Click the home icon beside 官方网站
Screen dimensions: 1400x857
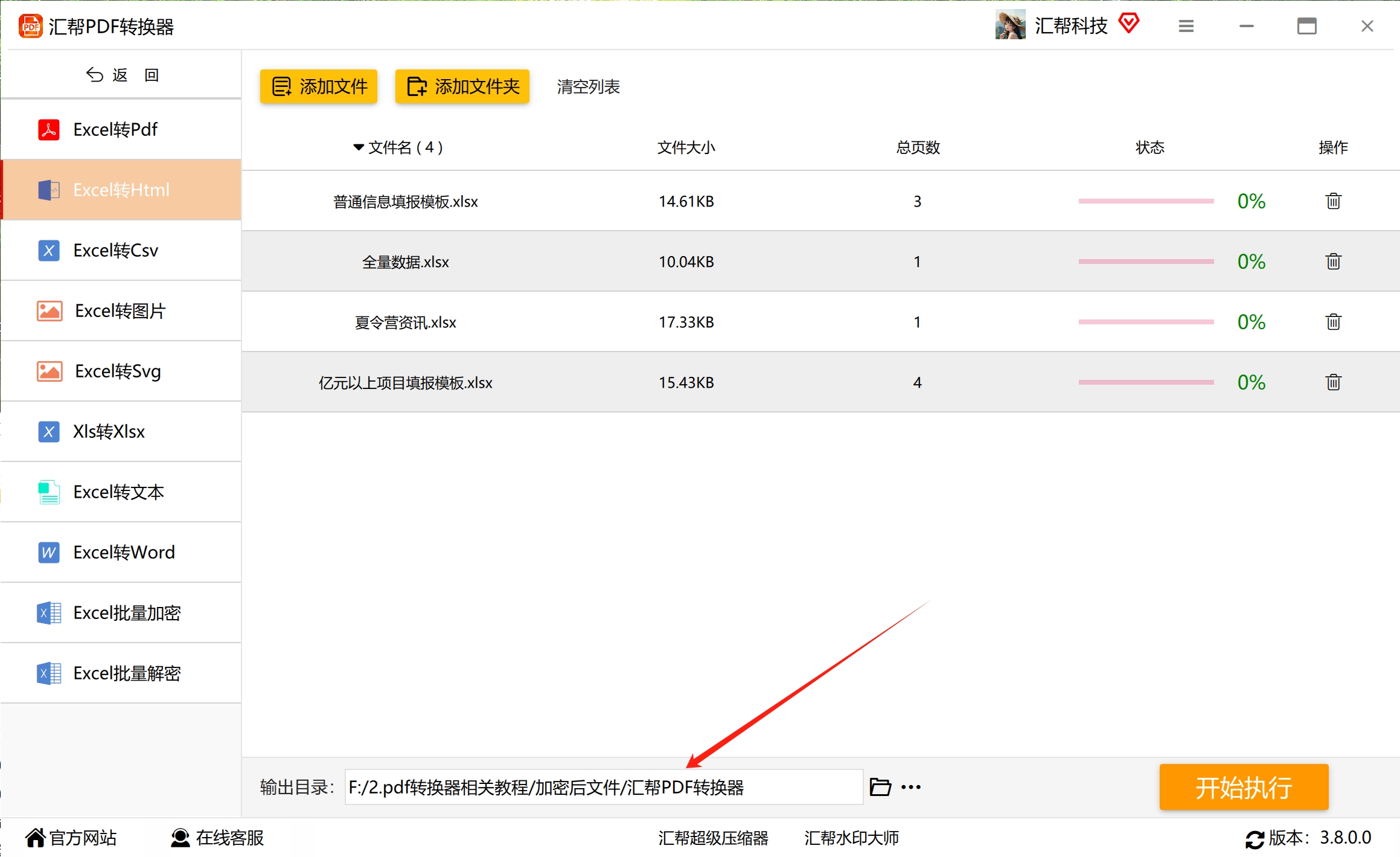[36, 838]
